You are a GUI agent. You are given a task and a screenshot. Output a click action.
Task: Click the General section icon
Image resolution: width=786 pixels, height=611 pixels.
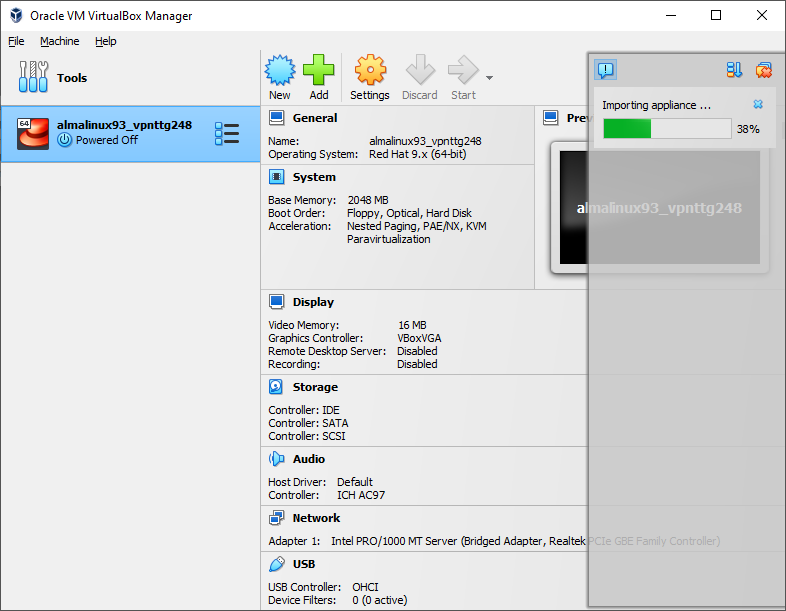click(x=276, y=118)
